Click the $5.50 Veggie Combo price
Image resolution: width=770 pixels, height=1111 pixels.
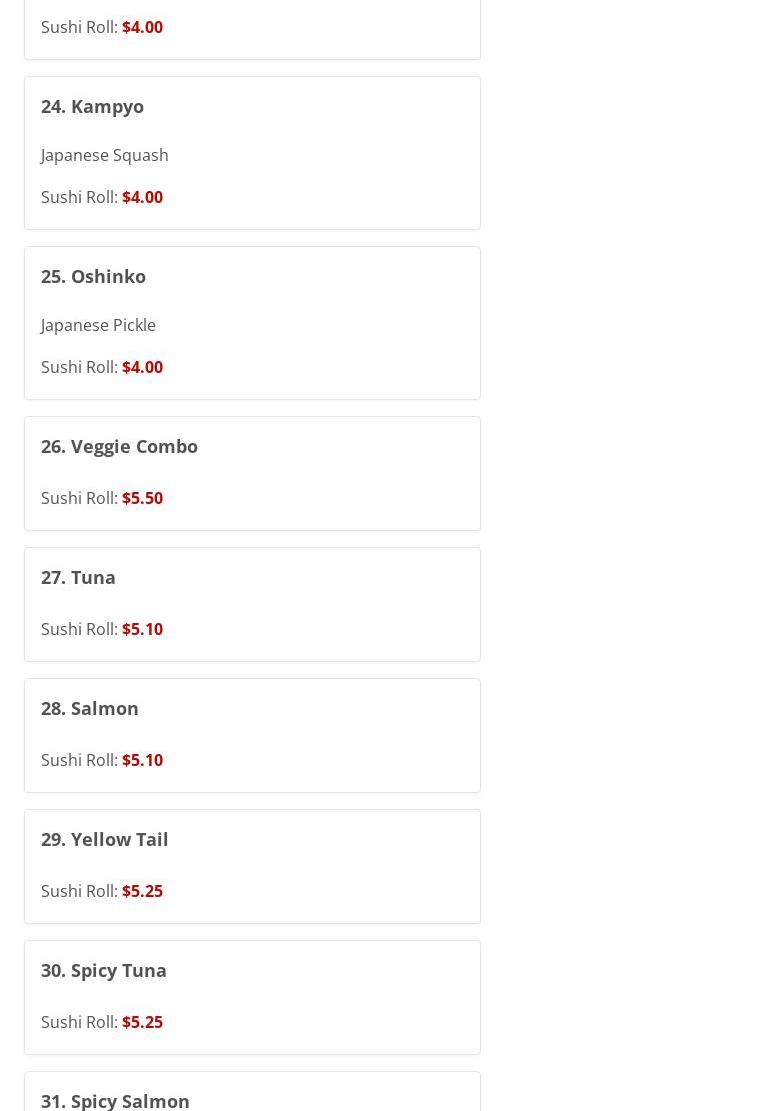click(142, 498)
